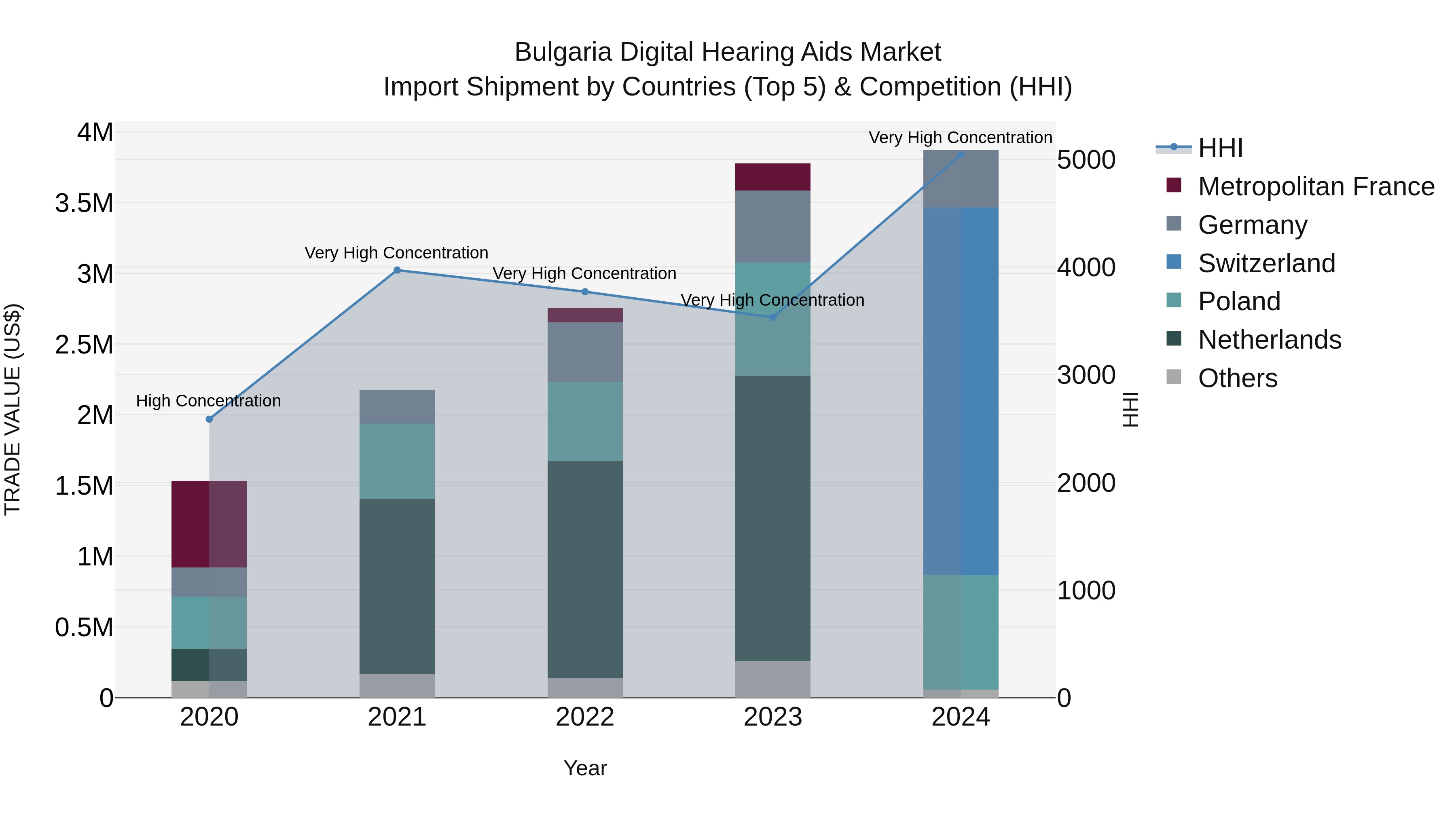
Task: Click the 2021 Netherlands bar segment
Action: coord(397,586)
